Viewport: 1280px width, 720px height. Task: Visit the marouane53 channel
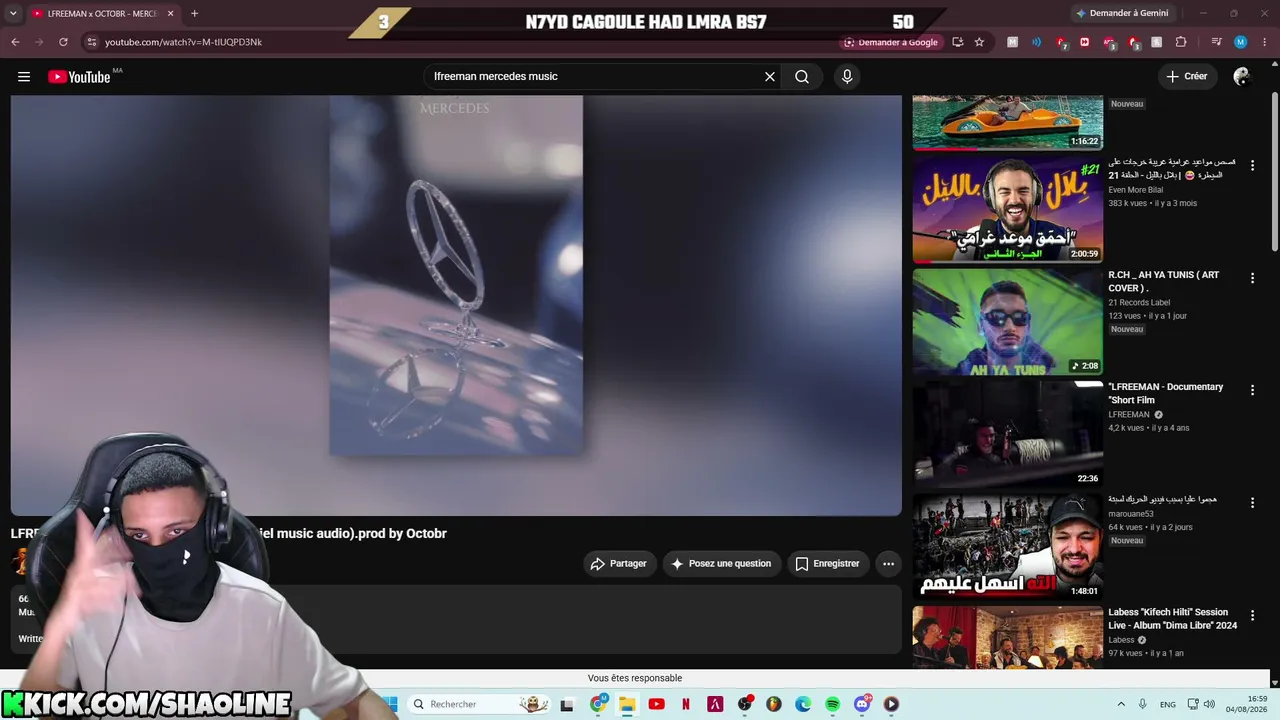(x=1131, y=514)
